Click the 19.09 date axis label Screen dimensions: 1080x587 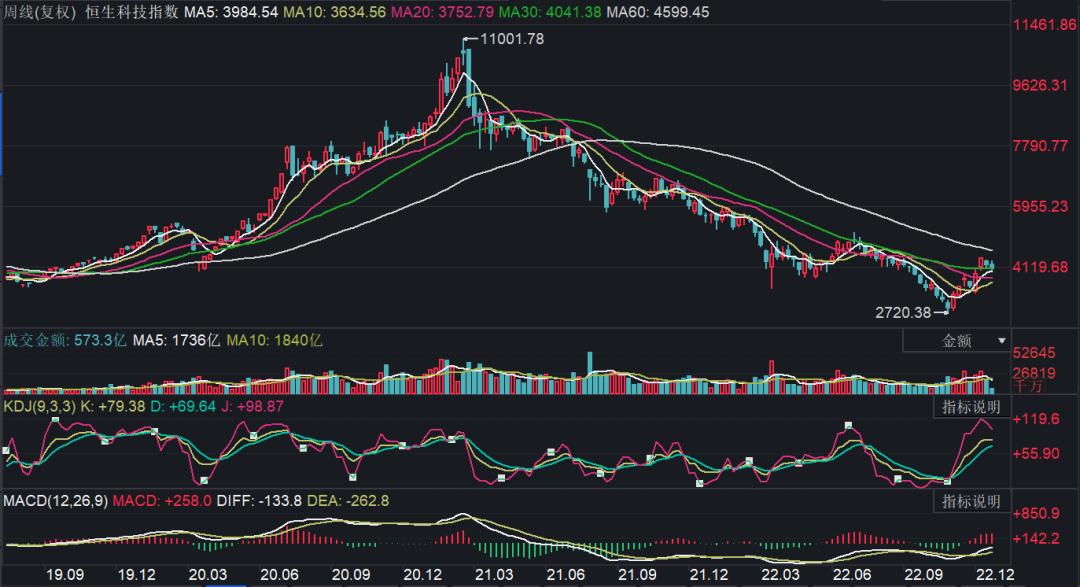65,575
